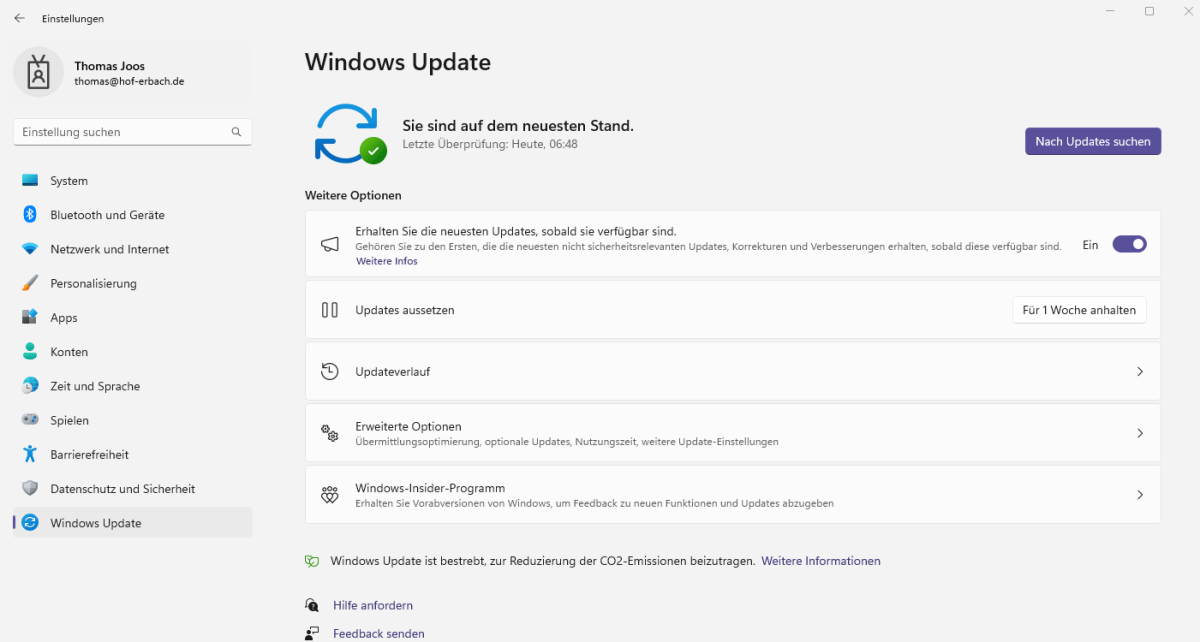The width and height of the screenshot is (1200, 642).
Task: Click Letzte Überprüfung: Heute, 06:48 text
Action: point(490,144)
